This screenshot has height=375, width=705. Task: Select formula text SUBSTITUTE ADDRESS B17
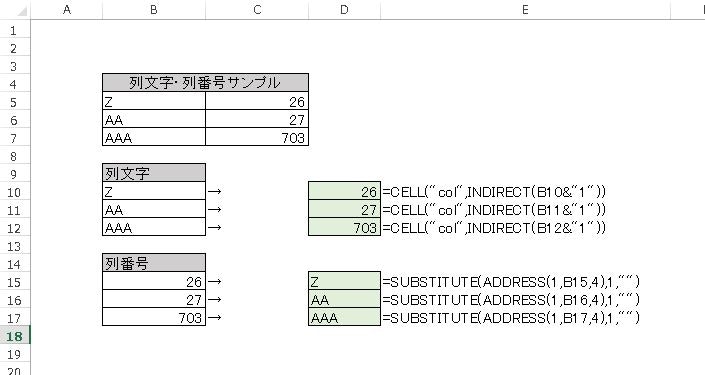tap(511, 318)
